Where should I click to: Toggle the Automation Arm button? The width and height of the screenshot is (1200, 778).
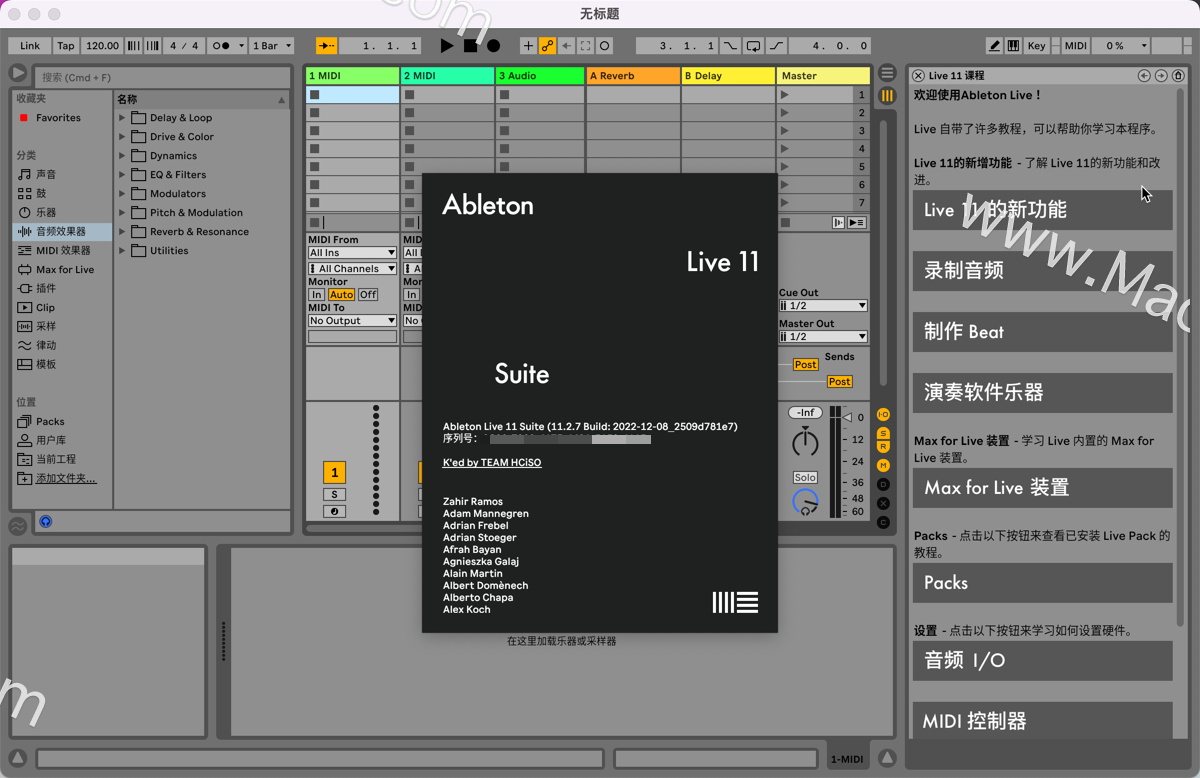click(x=547, y=46)
